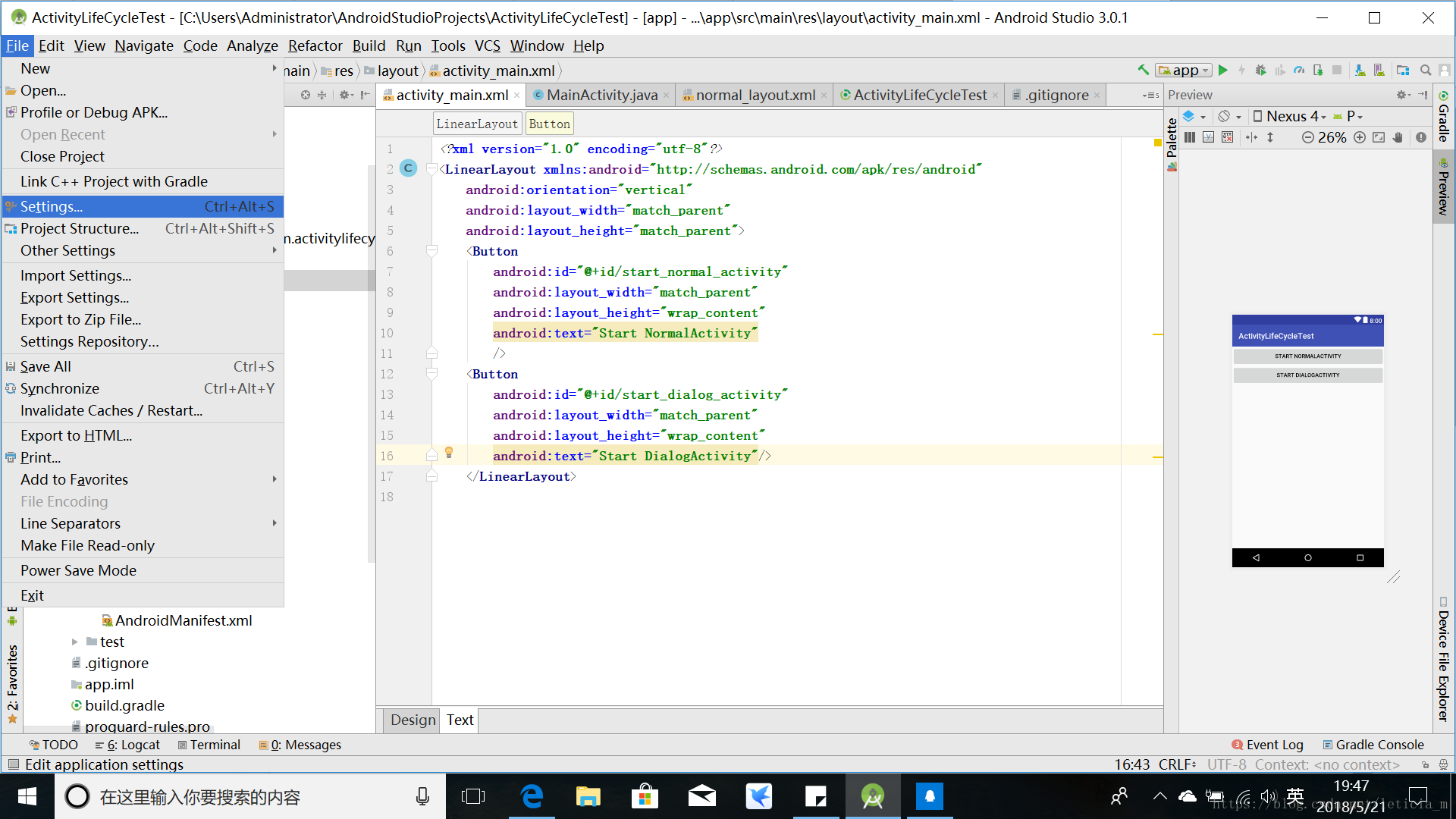The height and width of the screenshot is (819, 1456).
Task: Run the app with the green play icon
Action: tap(1223, 70)
